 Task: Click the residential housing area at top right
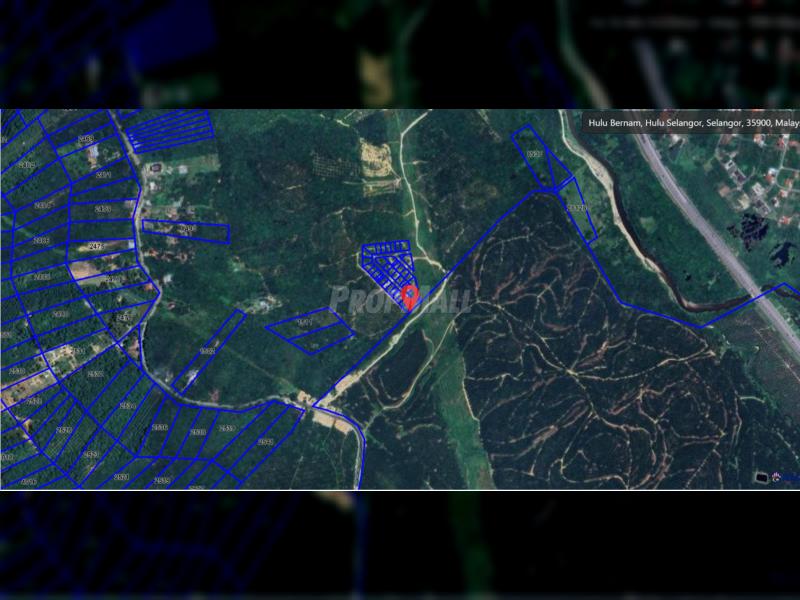pyautogui.click(x=762, y=180)
